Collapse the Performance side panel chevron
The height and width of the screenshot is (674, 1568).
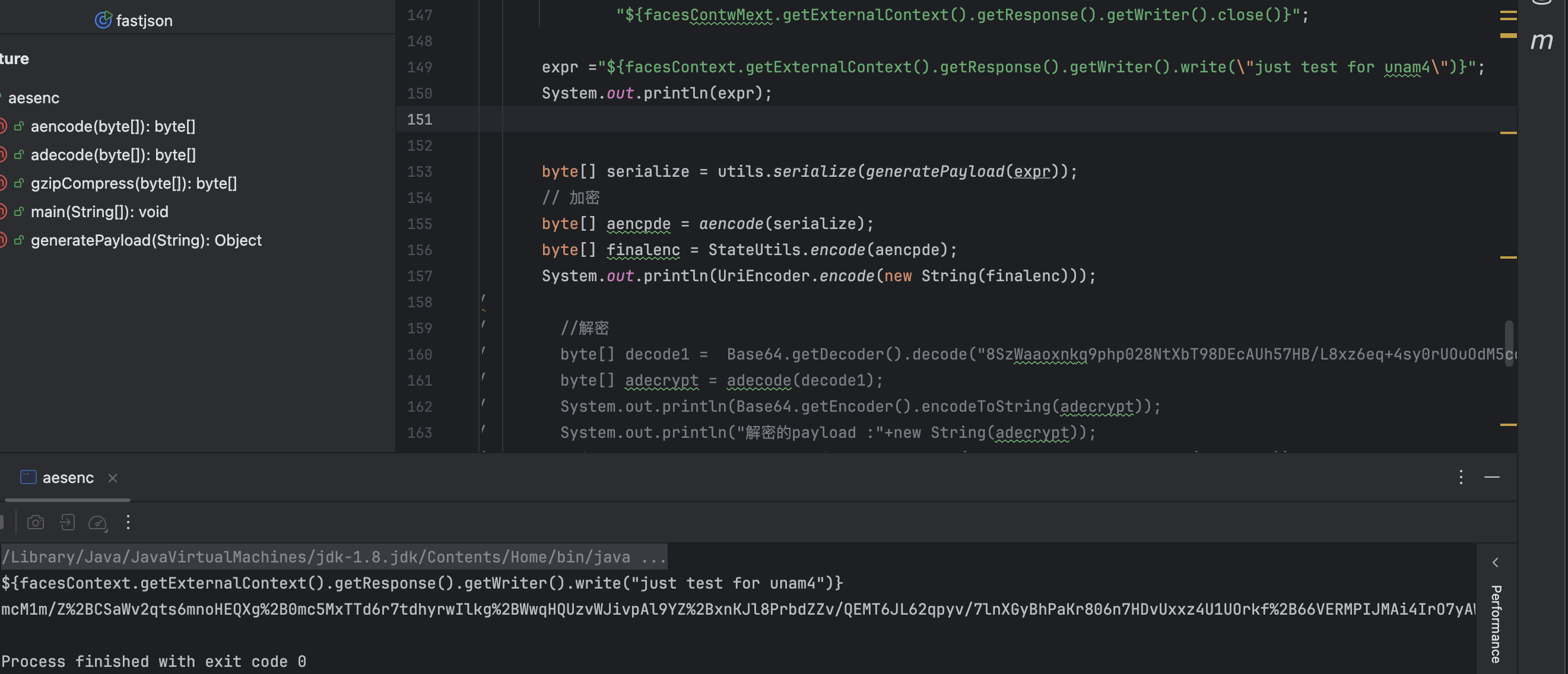(x=1496, y=562)
